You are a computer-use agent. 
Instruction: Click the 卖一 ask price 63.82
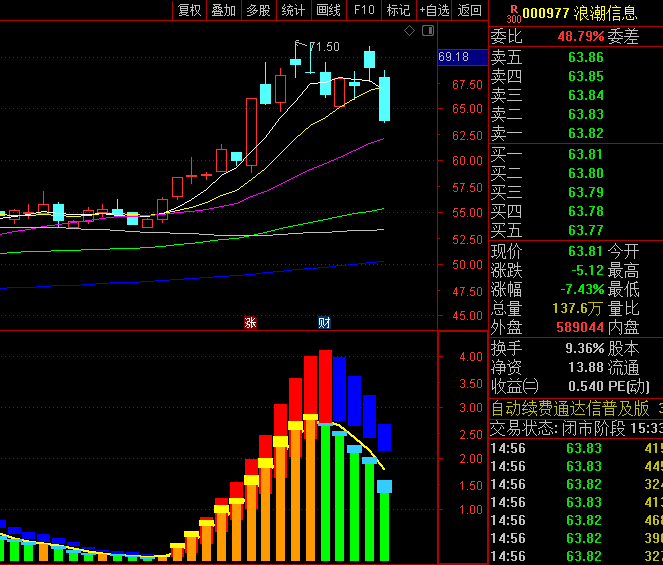[x=585, y=133]
